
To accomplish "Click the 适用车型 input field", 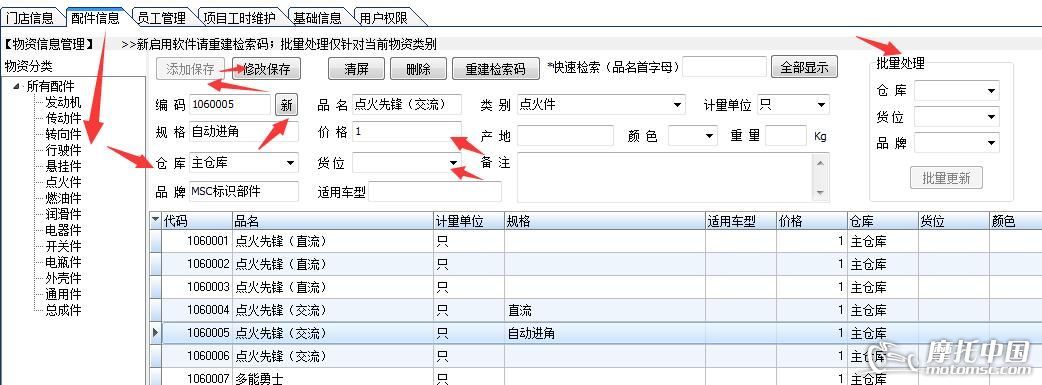I will click(435, 192).
